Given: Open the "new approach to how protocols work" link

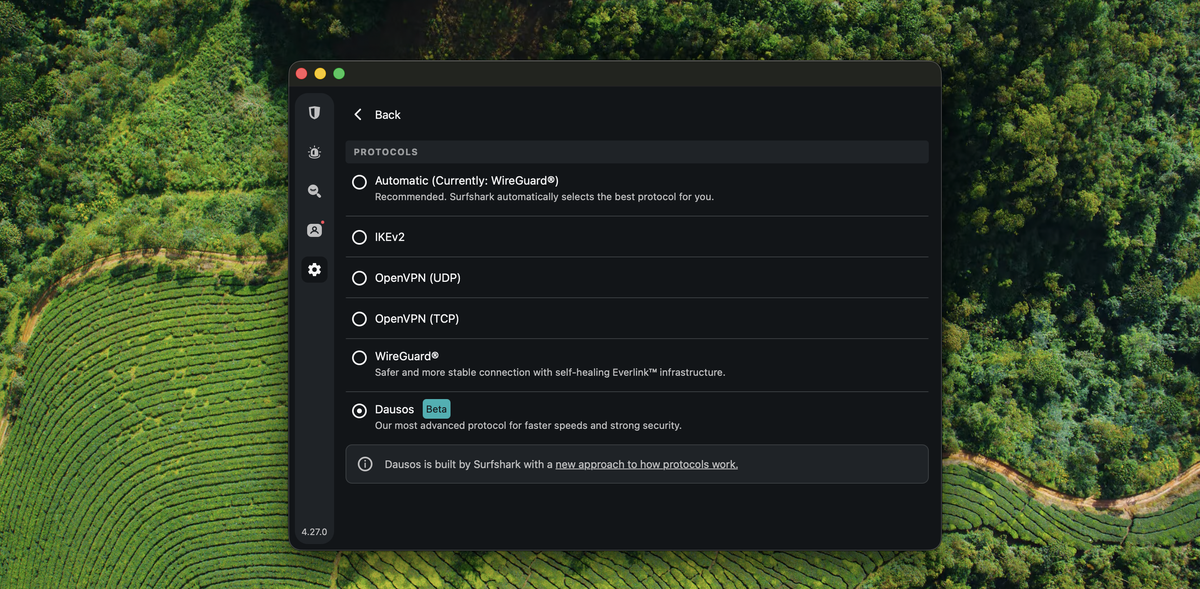Looking at the screenshot, I should tap(646, 464).
